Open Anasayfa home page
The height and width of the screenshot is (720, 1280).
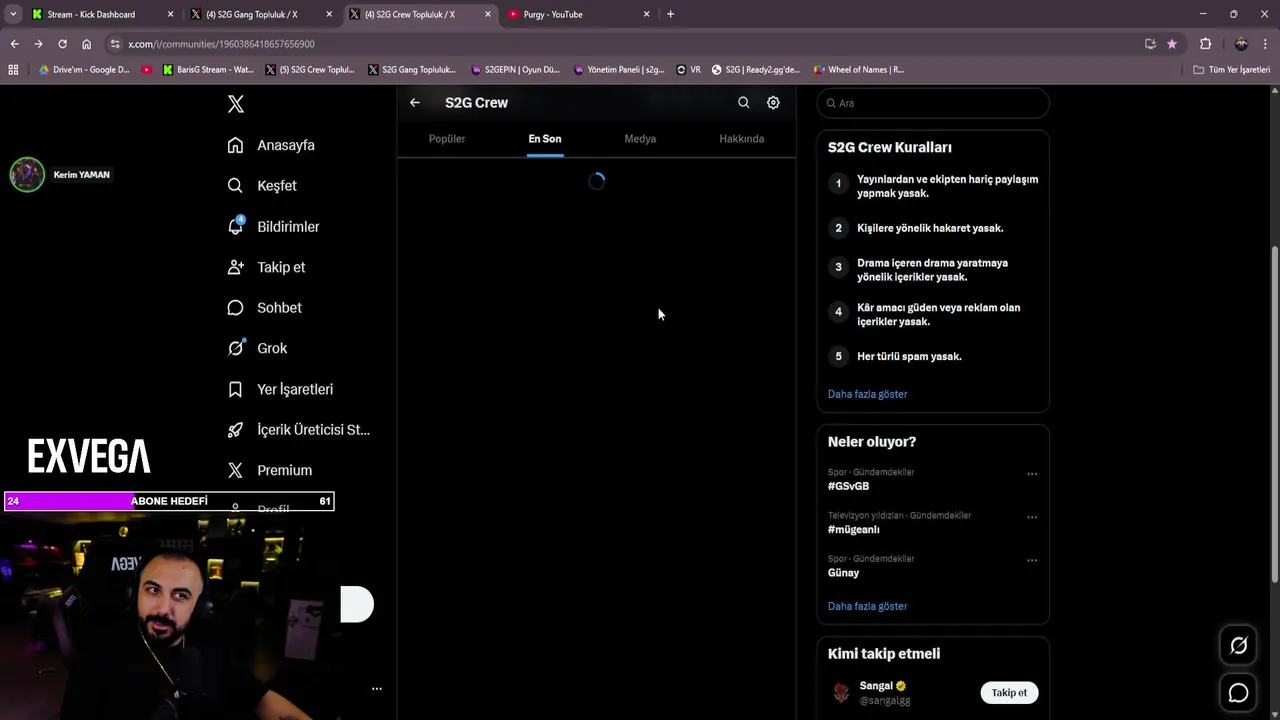[x=271, y=145]
